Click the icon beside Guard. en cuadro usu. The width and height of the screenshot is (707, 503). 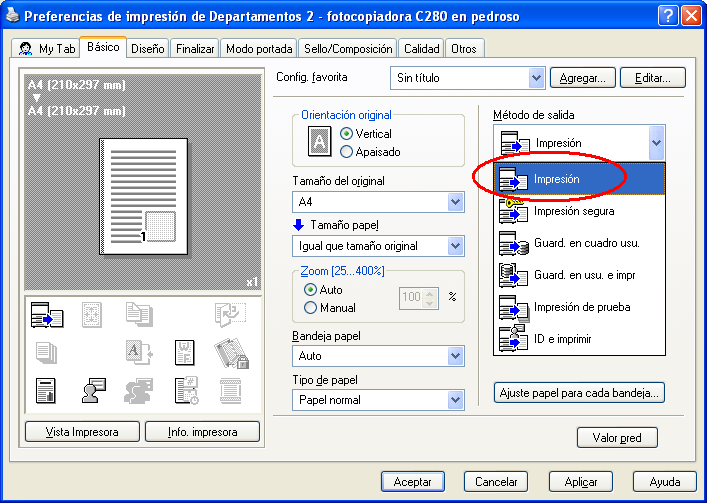[514, 243]
